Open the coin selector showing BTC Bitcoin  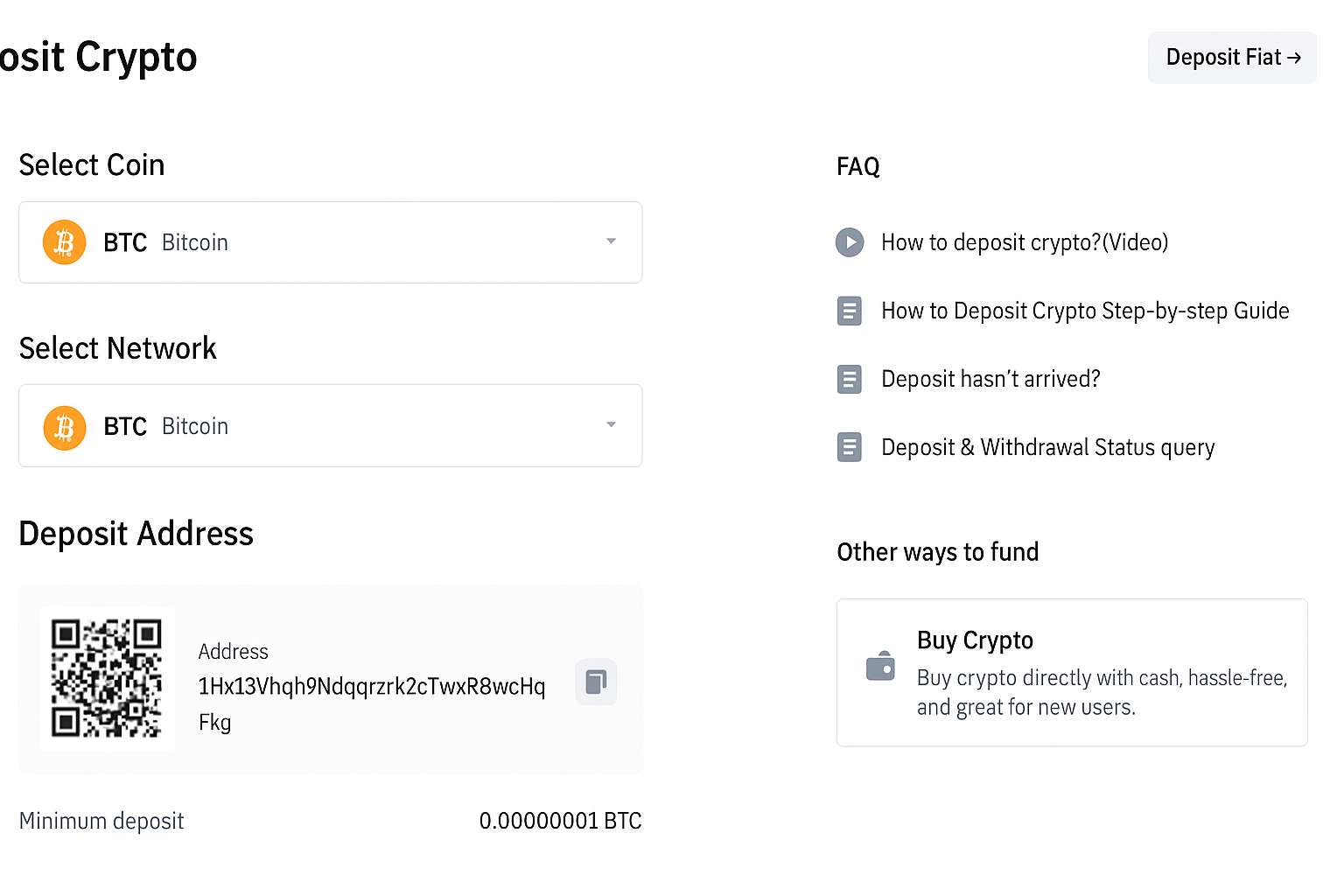(330, 242)
